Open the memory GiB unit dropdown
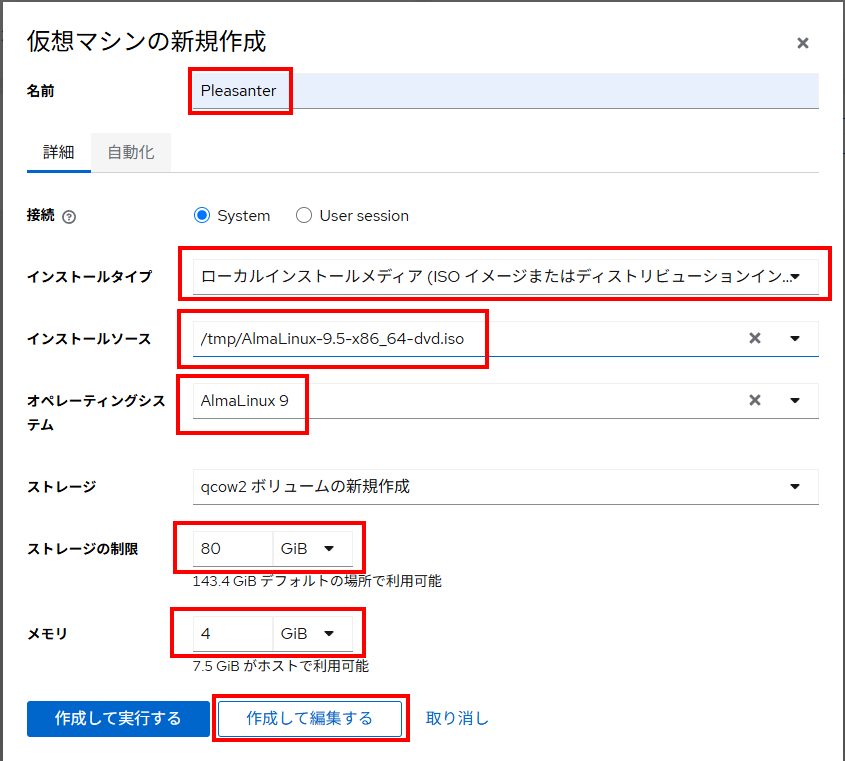The height and width of the screenshot is (761, 845). pyautogui.click(x=312, y=633)
